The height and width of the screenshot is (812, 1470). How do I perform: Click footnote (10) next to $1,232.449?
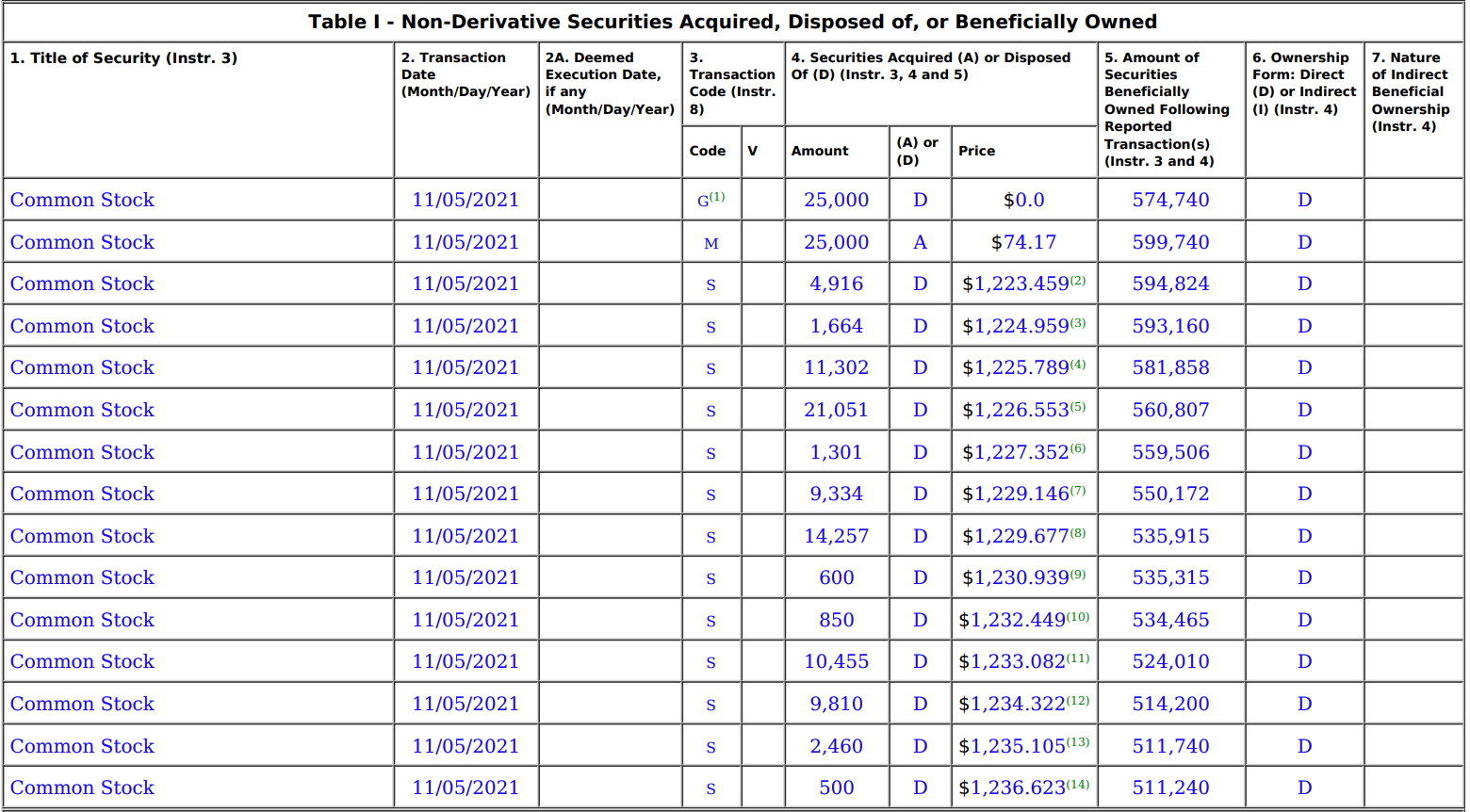(1078, 617)
